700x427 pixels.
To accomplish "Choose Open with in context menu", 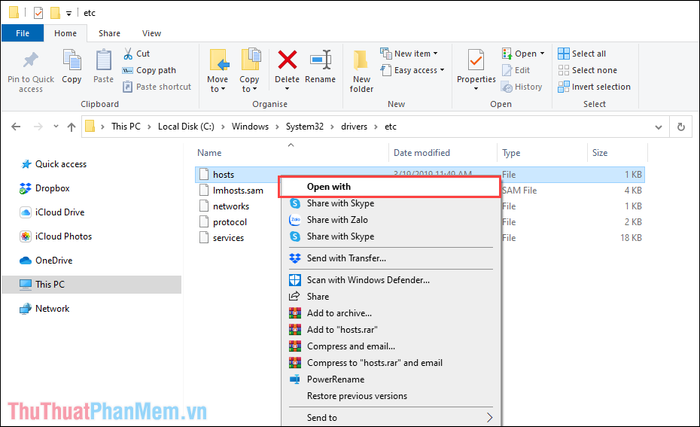I will tap(389, 187).
